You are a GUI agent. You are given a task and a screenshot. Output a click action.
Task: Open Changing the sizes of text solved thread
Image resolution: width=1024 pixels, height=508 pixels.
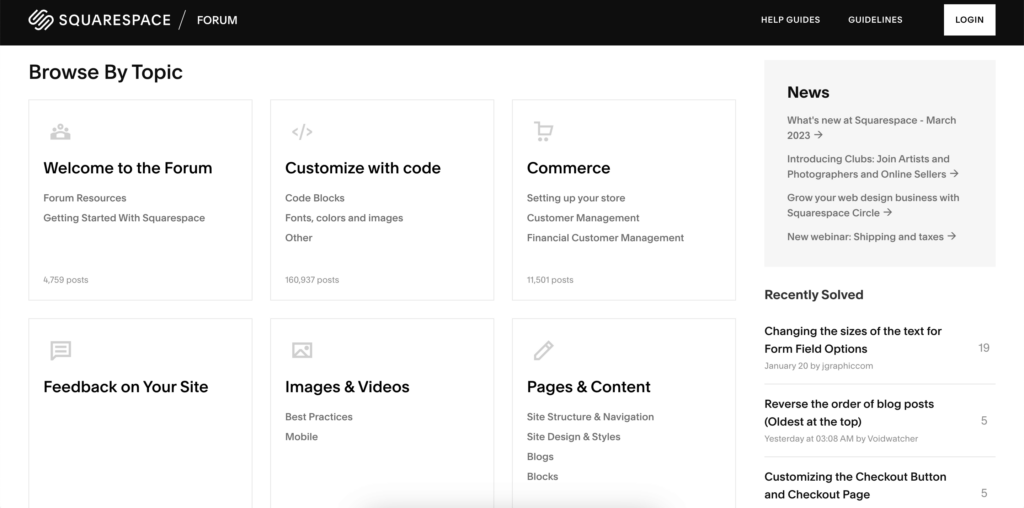tap(853, 340)
